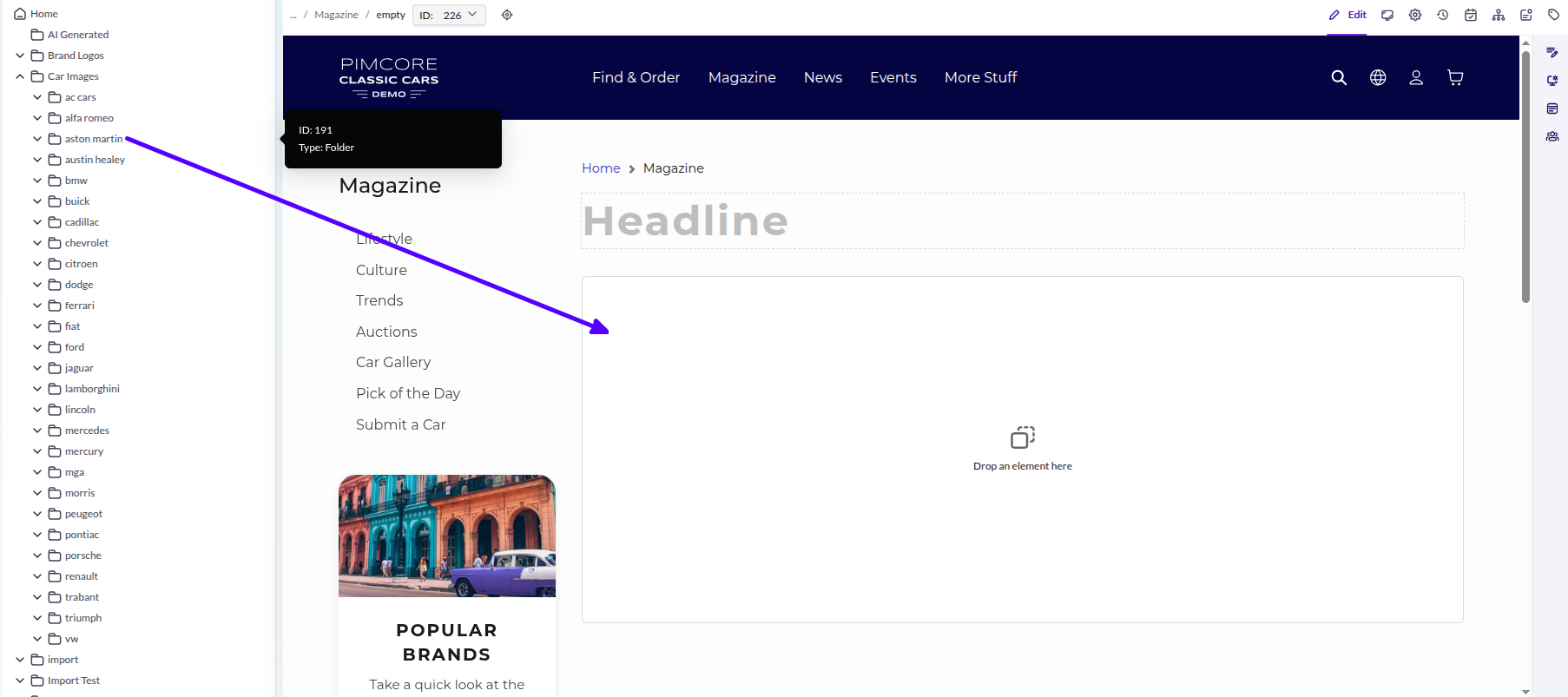Select the jaguar folder
This screenshot has height=697, width=1568.
pyautogui.click(x=71, y=368)
